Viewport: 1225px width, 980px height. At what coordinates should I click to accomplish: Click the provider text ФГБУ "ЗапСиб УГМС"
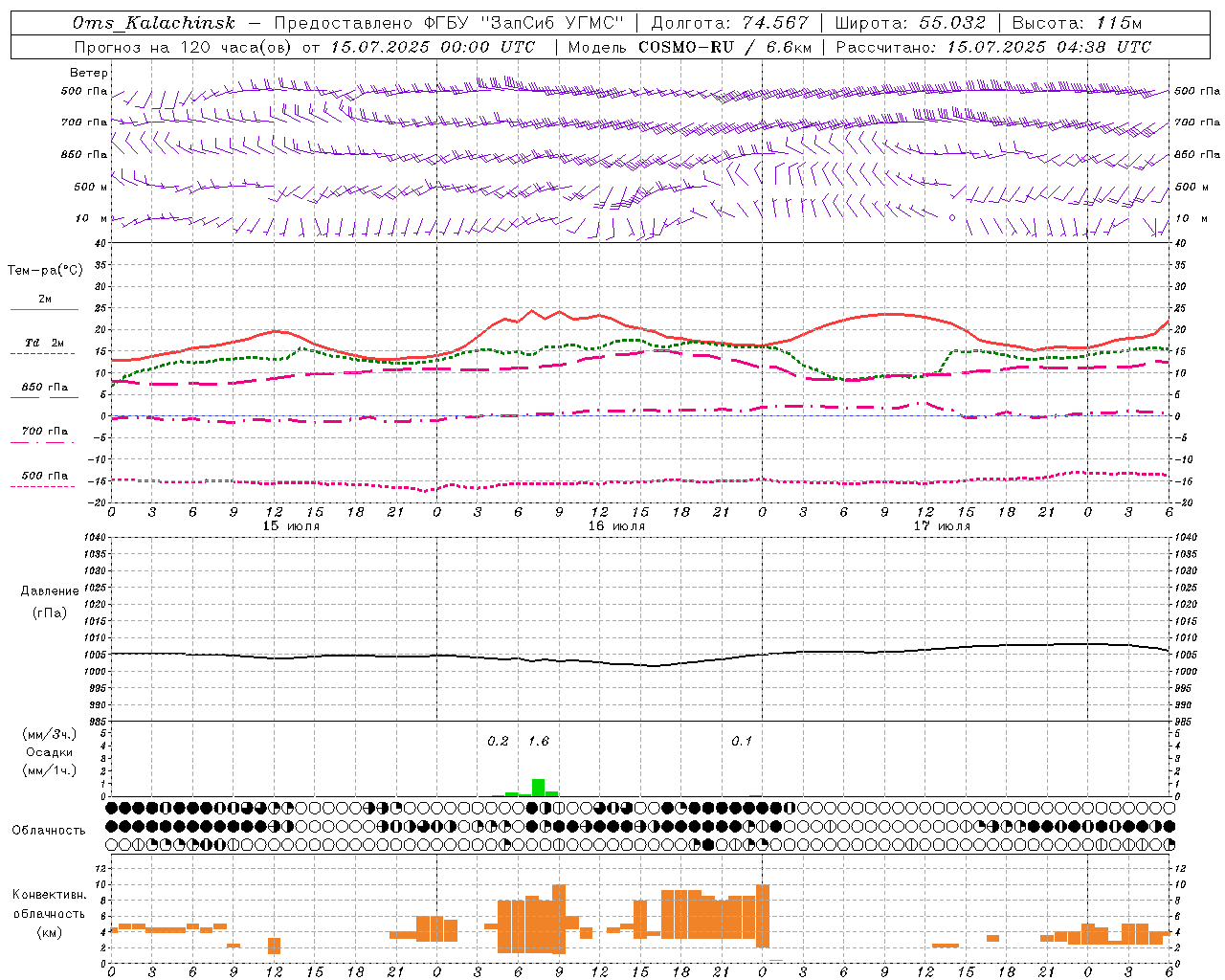click(525, 23)
